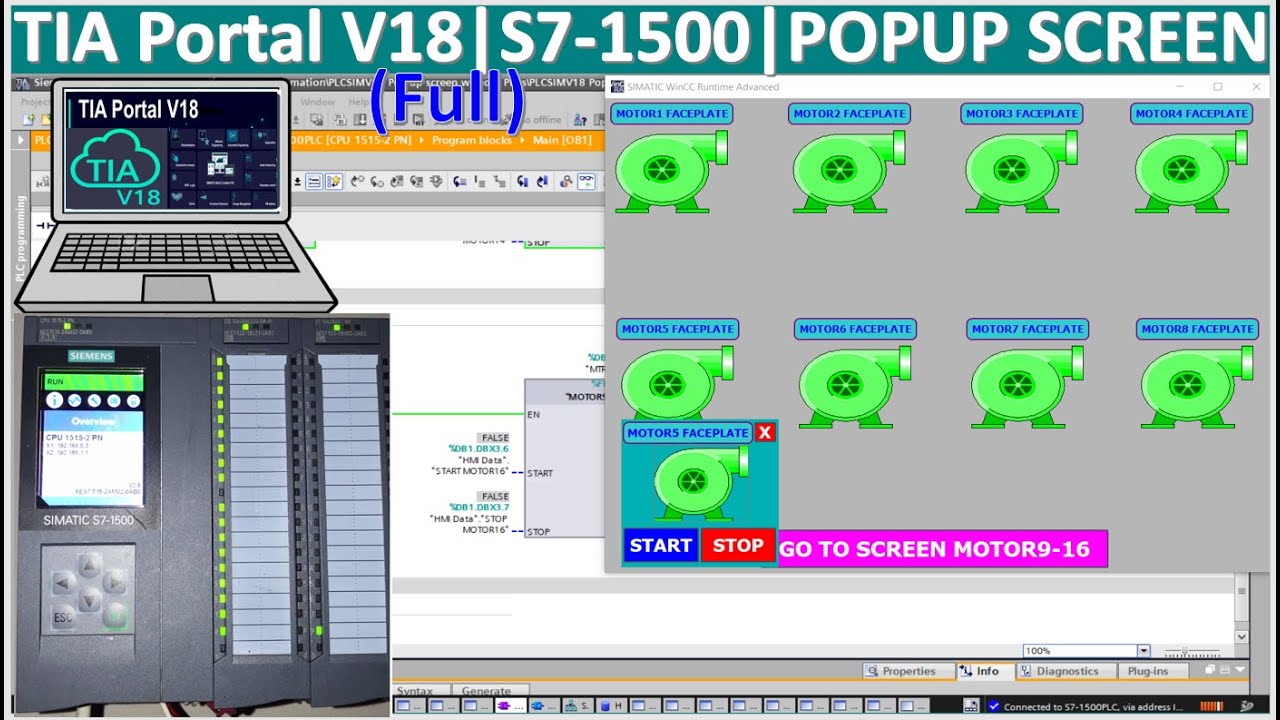Screen dimensions: 1280x720
Task: Collapse the inspector window with the arrow icon
Action: pos(1240,670)
